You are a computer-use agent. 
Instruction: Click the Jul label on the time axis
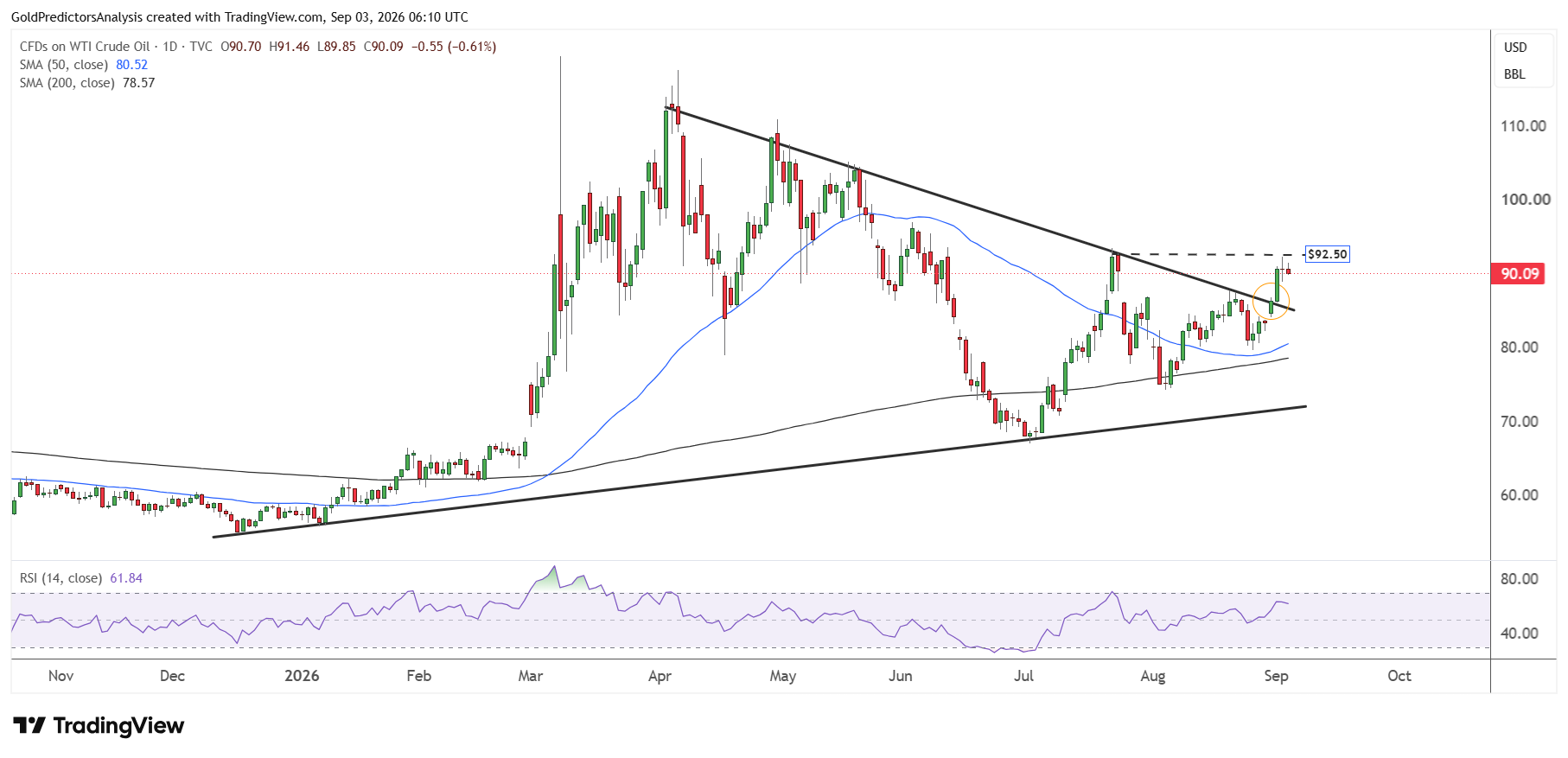click(1023, 676)
